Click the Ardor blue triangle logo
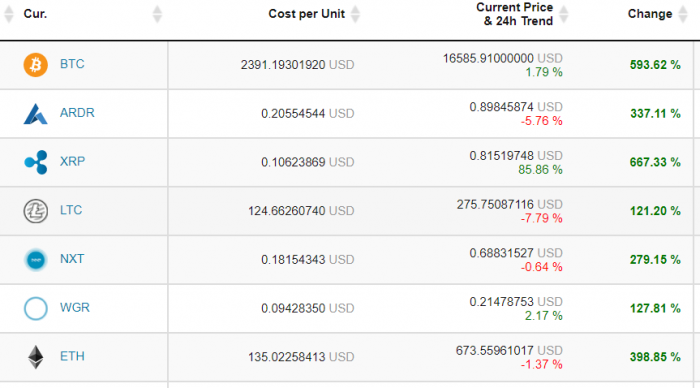This screenshot has width=700, height=388. coord(35,113)
